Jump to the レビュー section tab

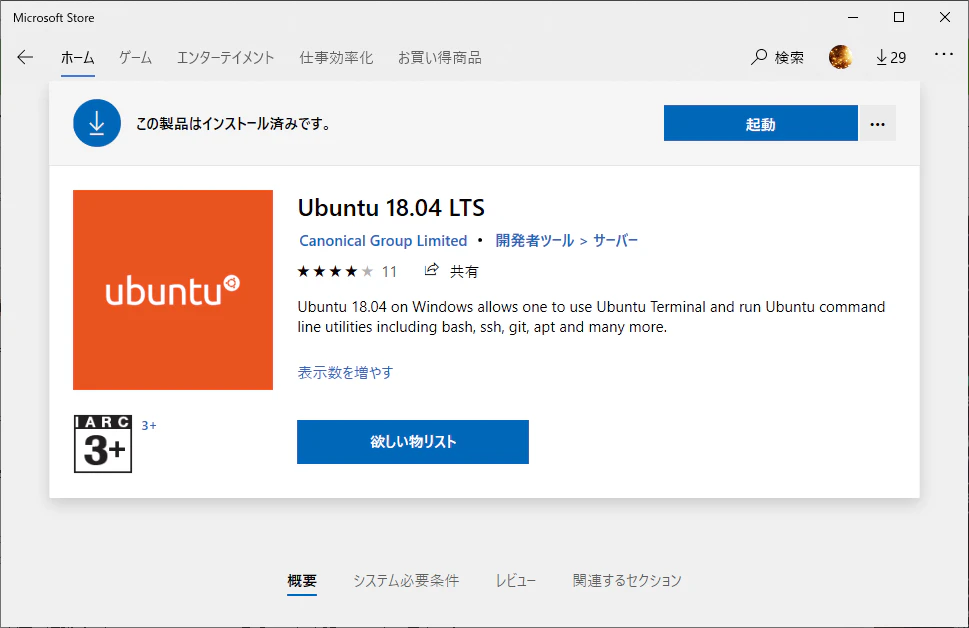click(x=515, y=580)
